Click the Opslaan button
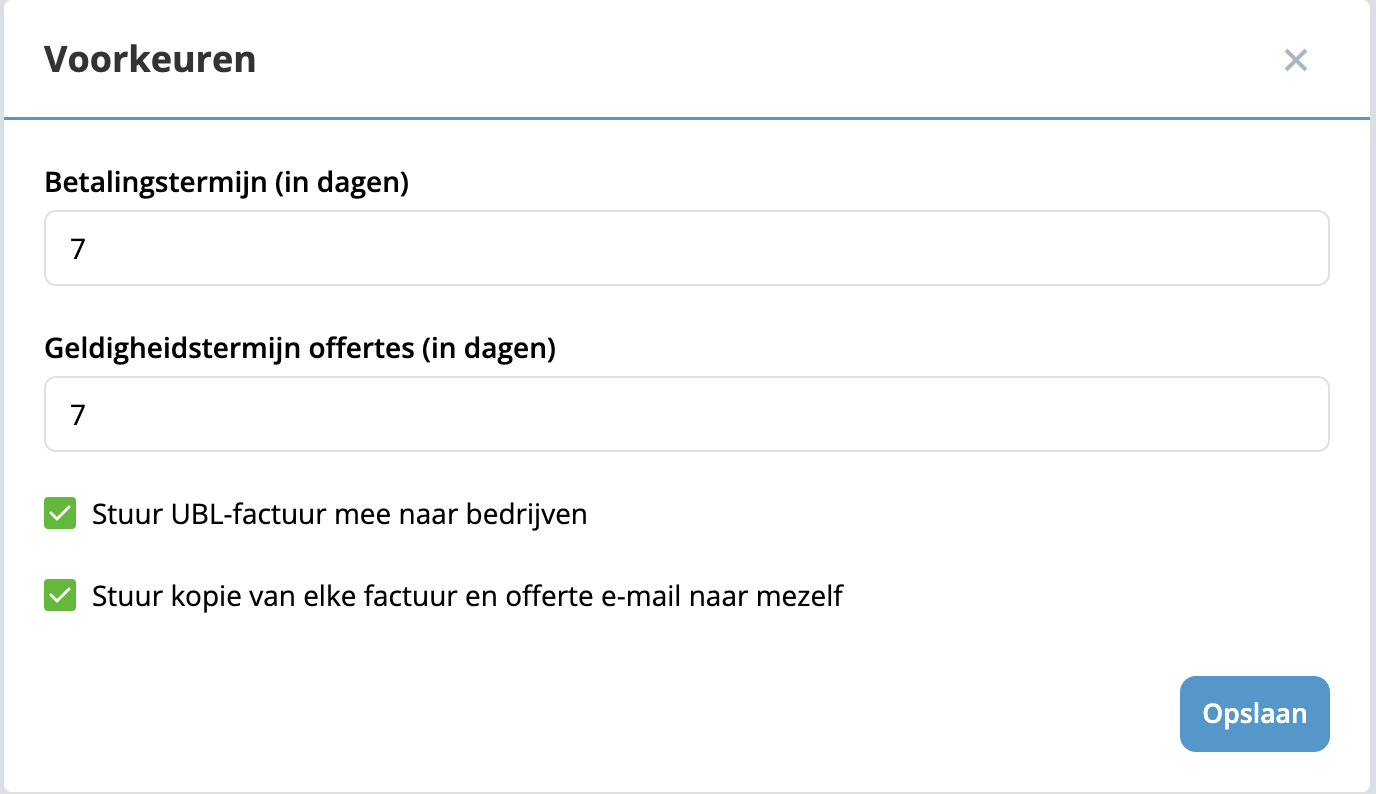The width and height of the screenshot is (1376, 794). [1254, 714]
